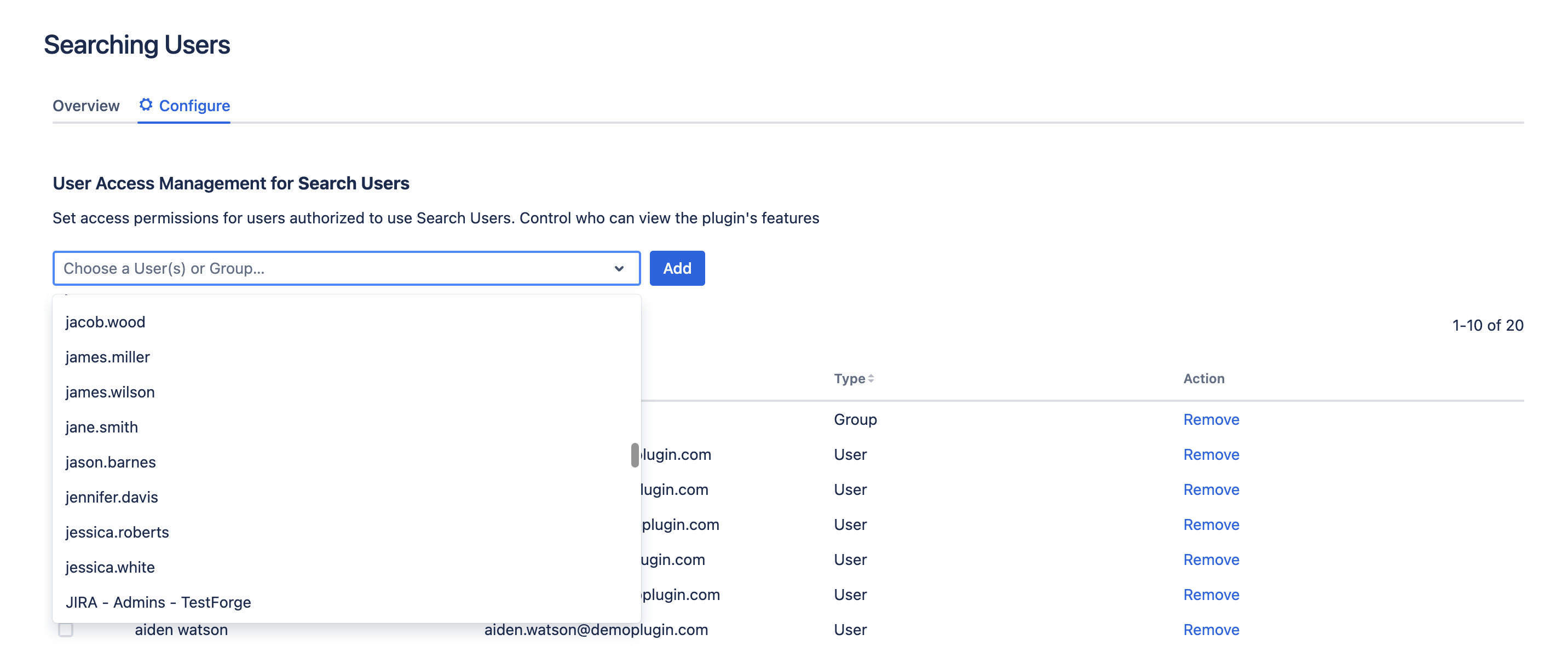The image size is (1568, 646).
Task: Click the Configure gear icon
Action: tap(146, 105)
